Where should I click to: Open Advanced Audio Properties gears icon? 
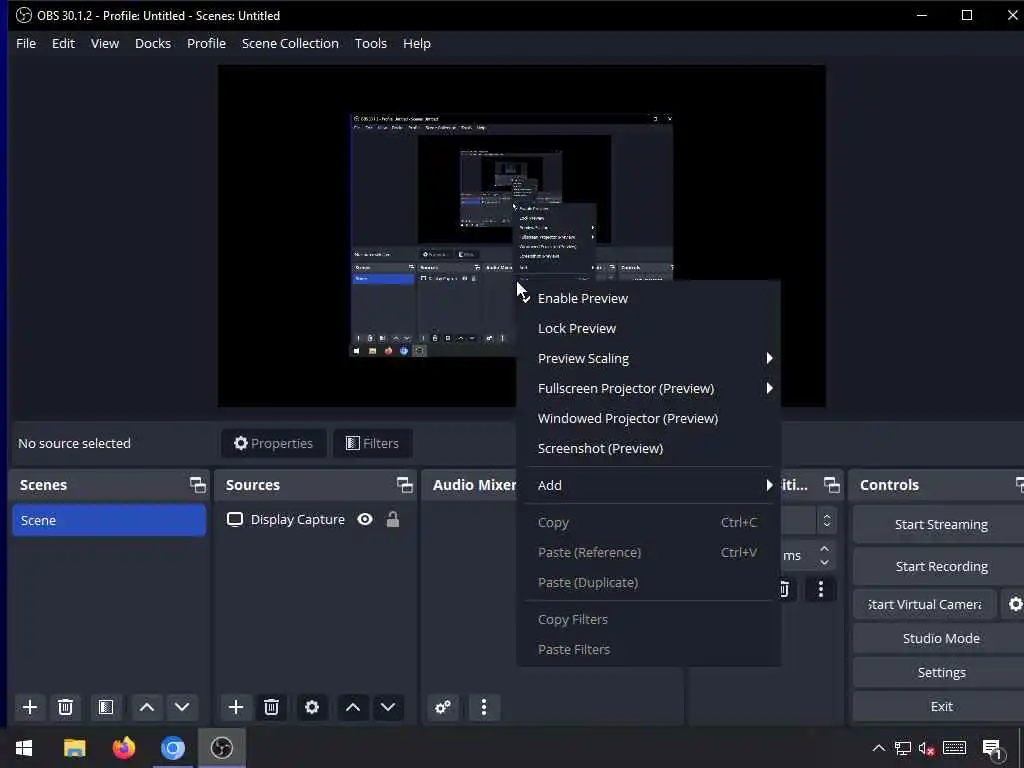point(443,707)
